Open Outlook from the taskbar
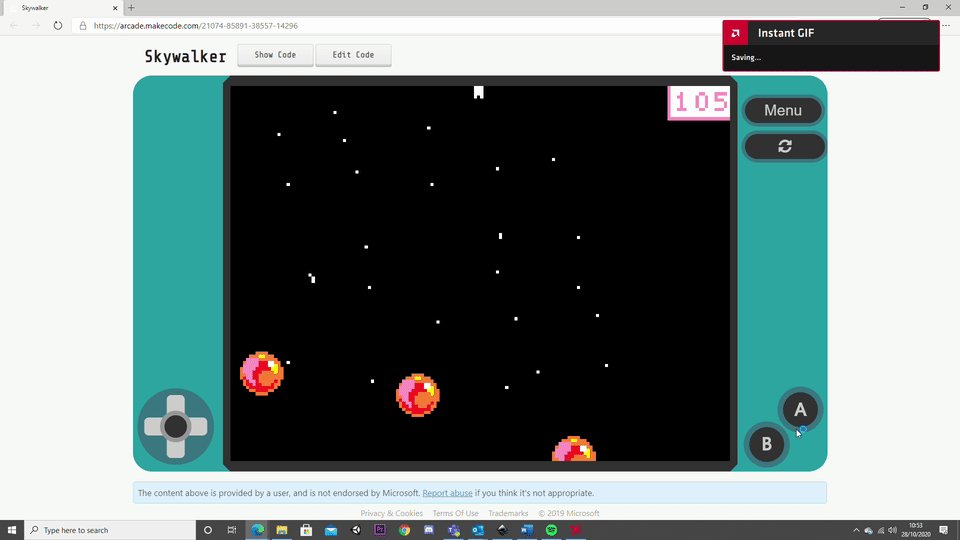Viewport: 960px width, 540px height. point(478,530)
